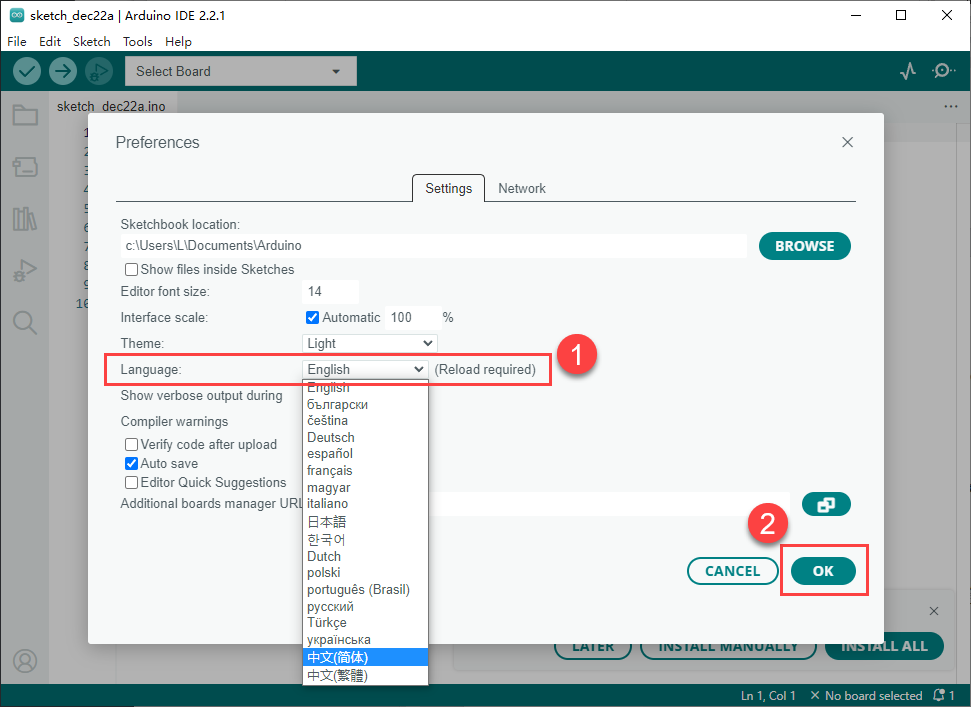Open the Library Manager sidebar icon
The height and width of the screenshot is (707, 971).
(25, 219)
